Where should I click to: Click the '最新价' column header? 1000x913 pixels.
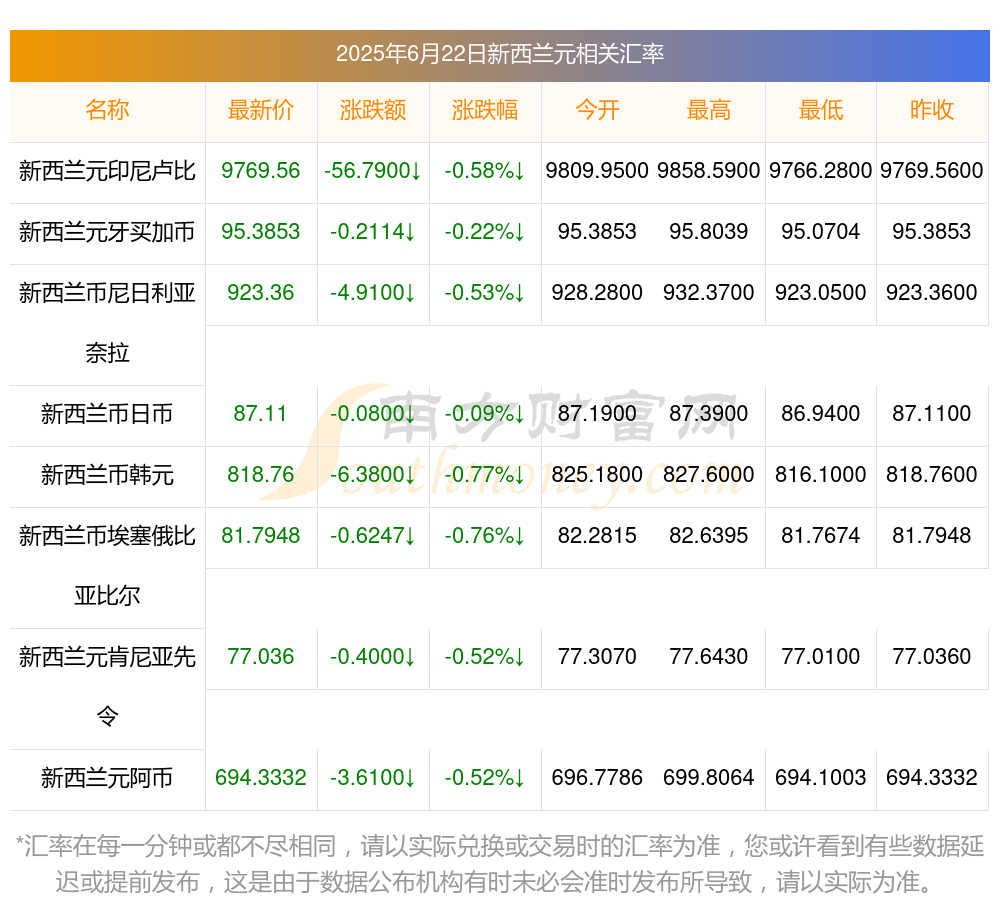pyautogui.click(x=261, y=110)
